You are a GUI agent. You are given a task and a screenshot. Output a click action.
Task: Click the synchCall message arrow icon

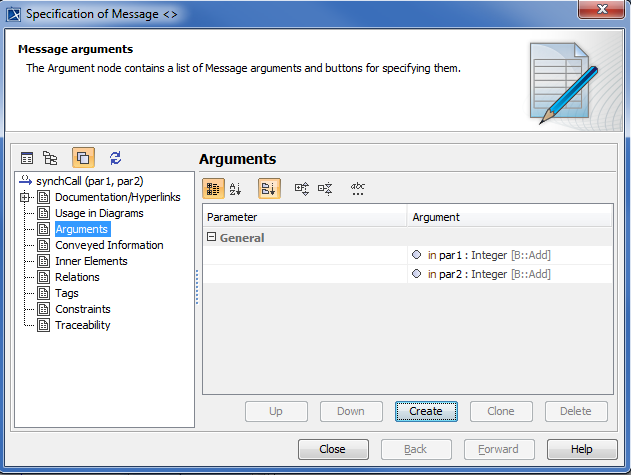click(25, 181)
